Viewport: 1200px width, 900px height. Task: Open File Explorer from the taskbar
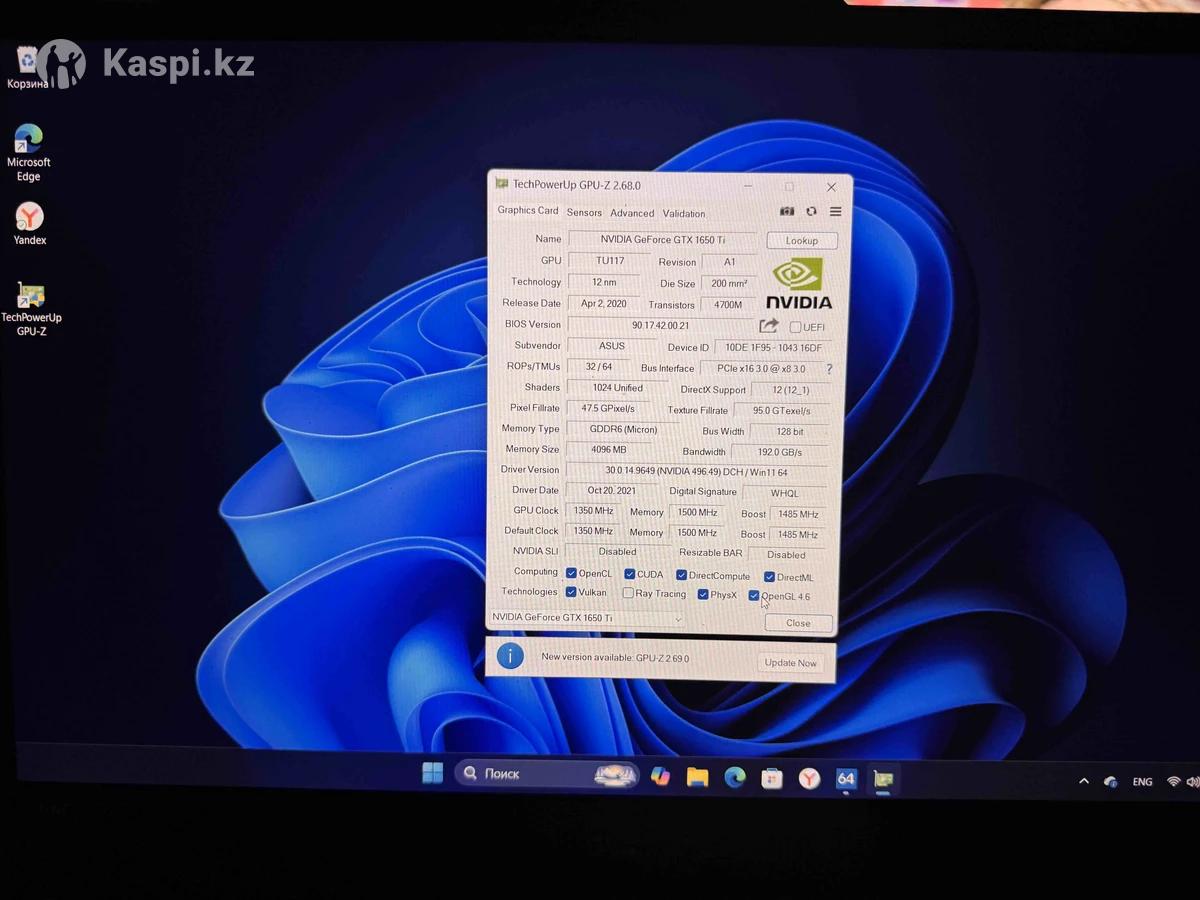(x=697, y=777)
